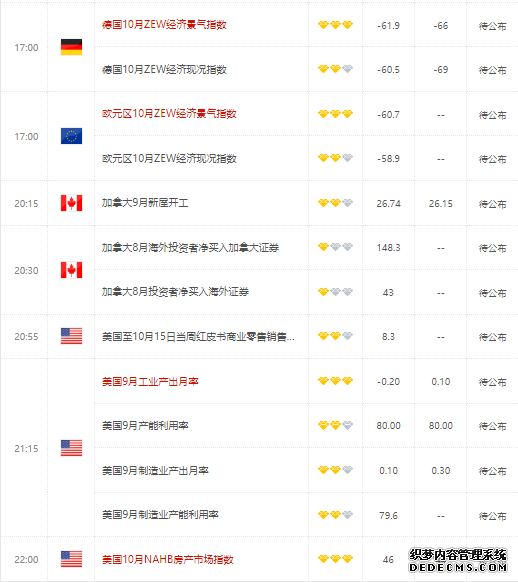Open 美国10月NAHB房产市场指数 link
Viewport: 518px width, 582px height.
[x=168, y=559]
